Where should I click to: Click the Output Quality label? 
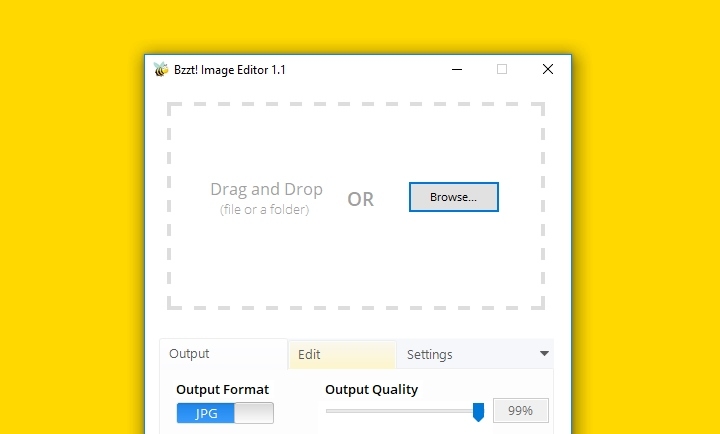point(371,389)
